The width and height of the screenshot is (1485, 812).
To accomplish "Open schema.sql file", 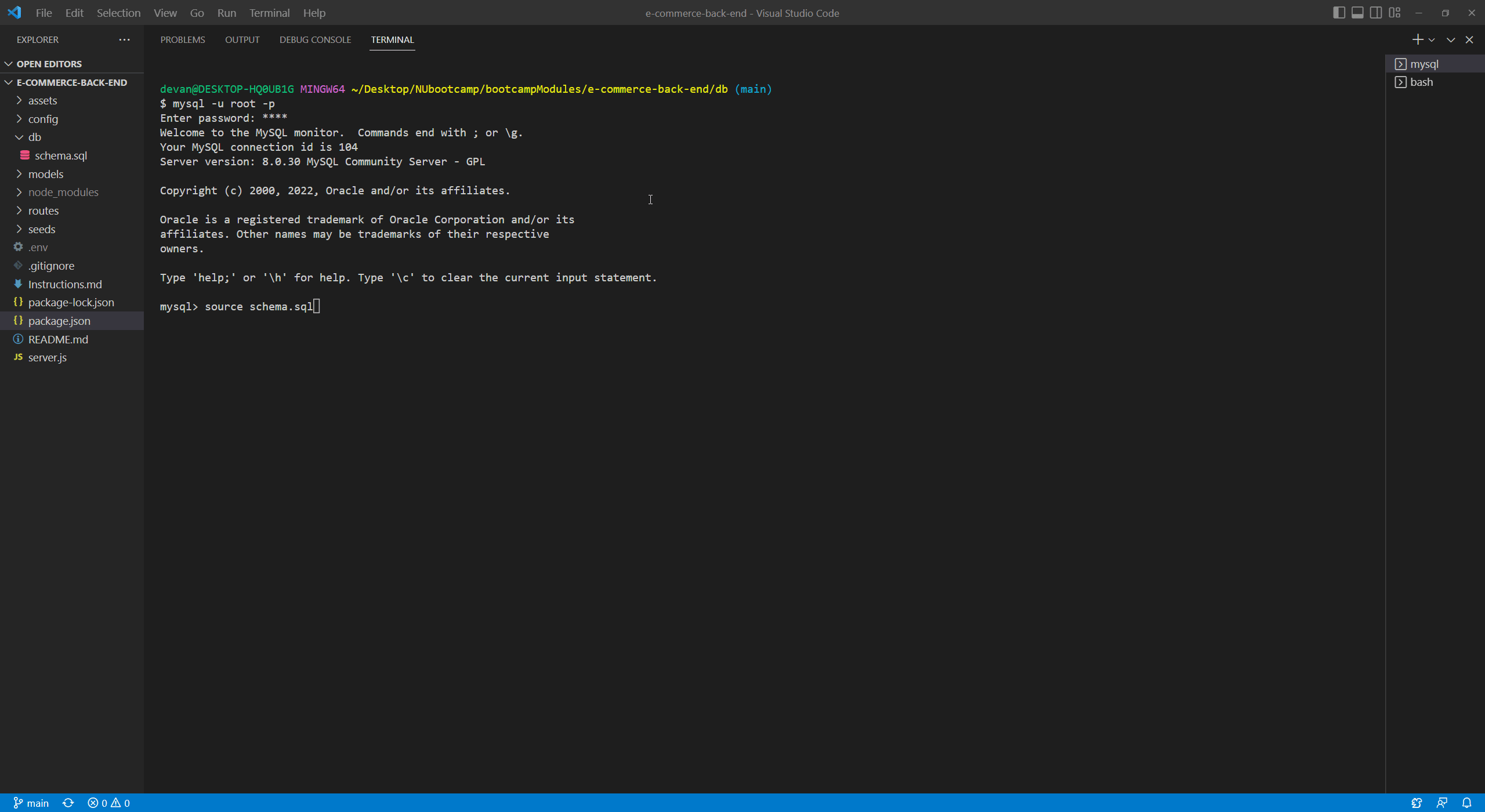I will (61, 155).
